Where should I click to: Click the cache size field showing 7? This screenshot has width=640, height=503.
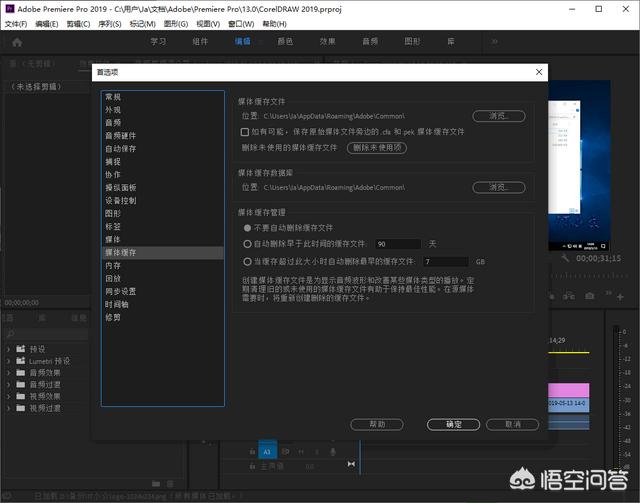click(x=446, y=261)
